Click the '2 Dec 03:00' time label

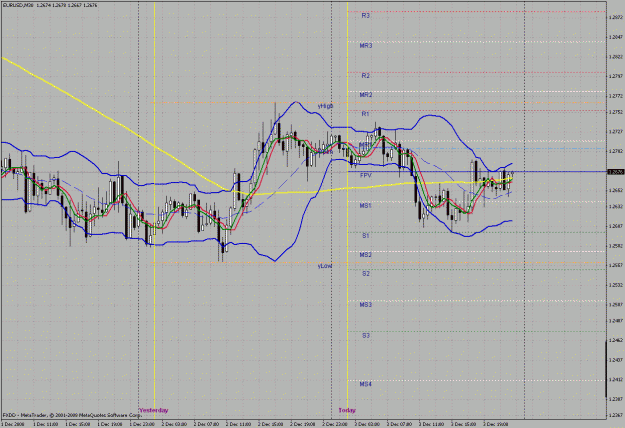(174, 424)
